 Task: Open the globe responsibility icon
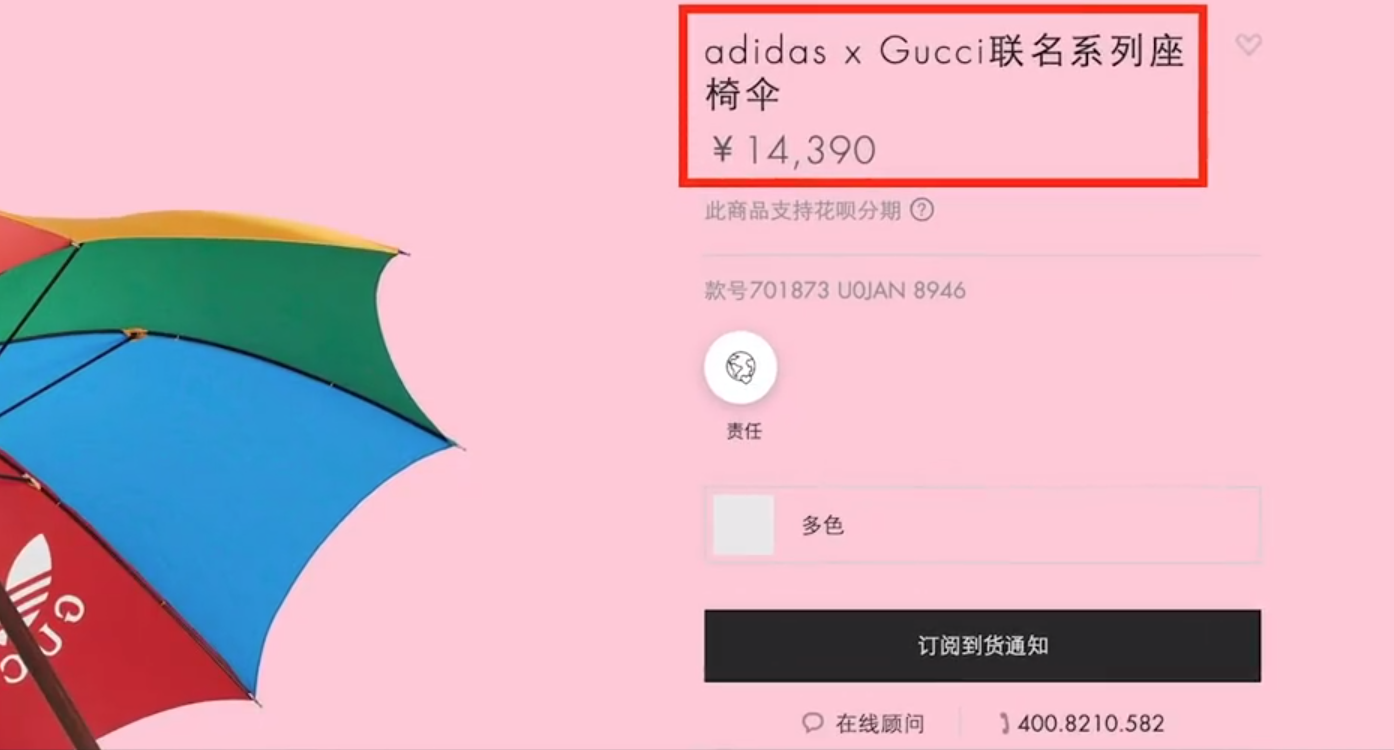click(741, 367)
